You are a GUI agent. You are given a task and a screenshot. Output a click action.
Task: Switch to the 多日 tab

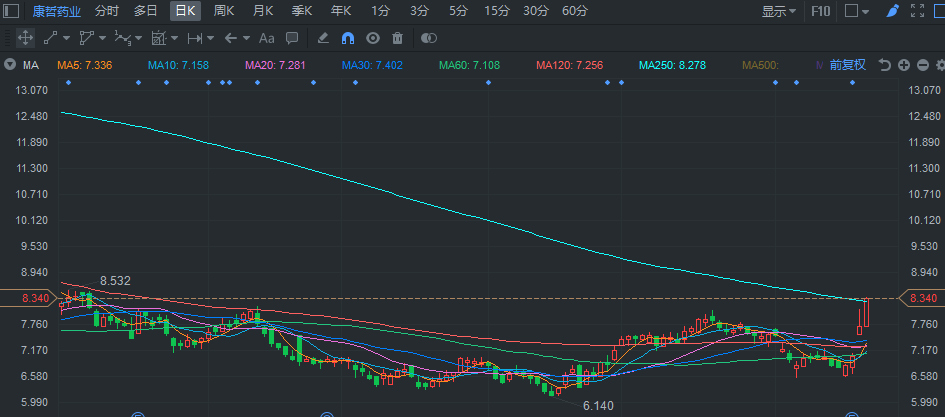point(146,11)
